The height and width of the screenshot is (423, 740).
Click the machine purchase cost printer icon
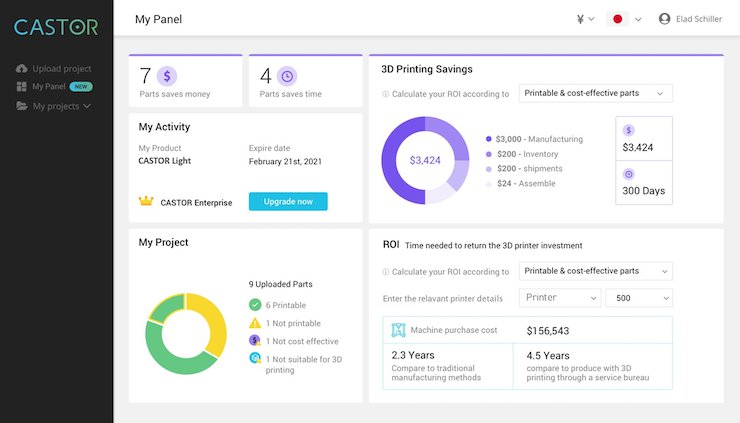tap(399, 330)
